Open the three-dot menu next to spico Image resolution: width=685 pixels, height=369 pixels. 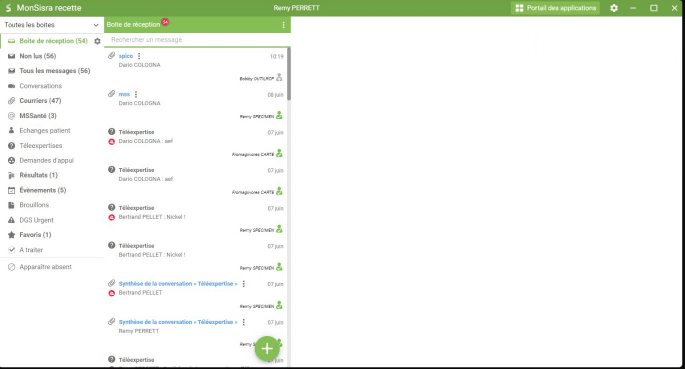[139, 56]
